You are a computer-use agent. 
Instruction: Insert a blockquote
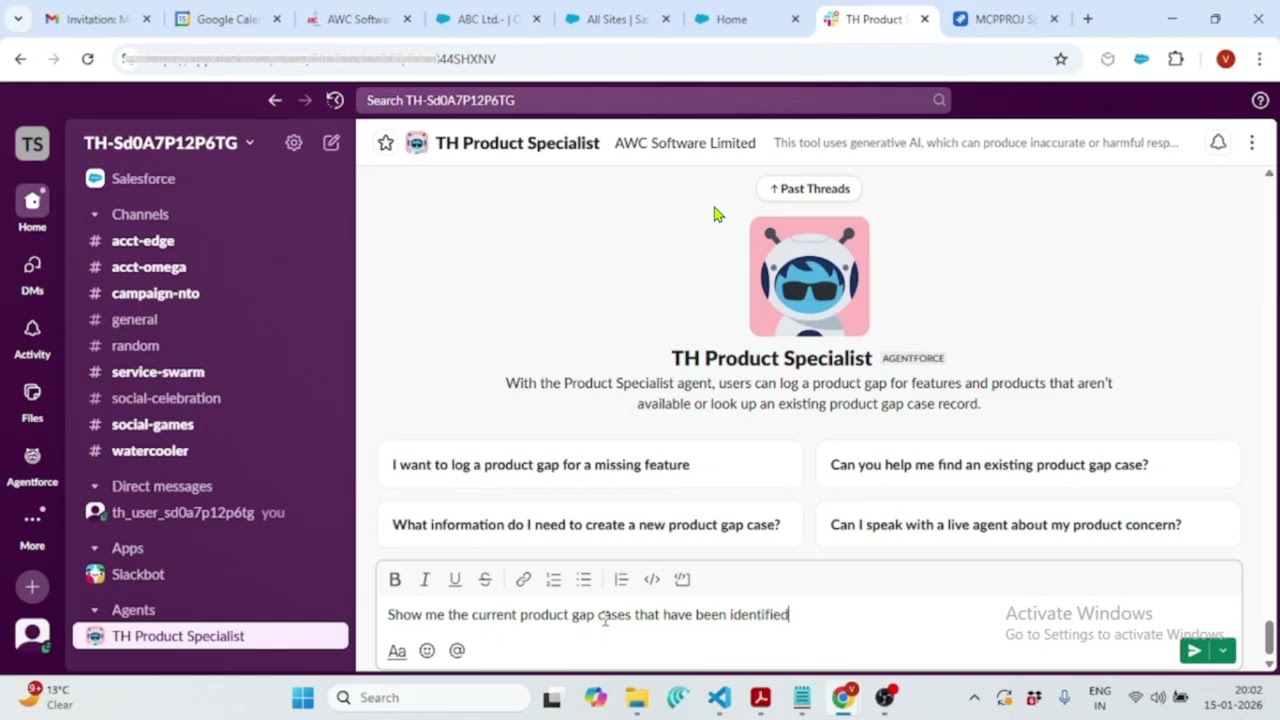(x=621, y=579)
